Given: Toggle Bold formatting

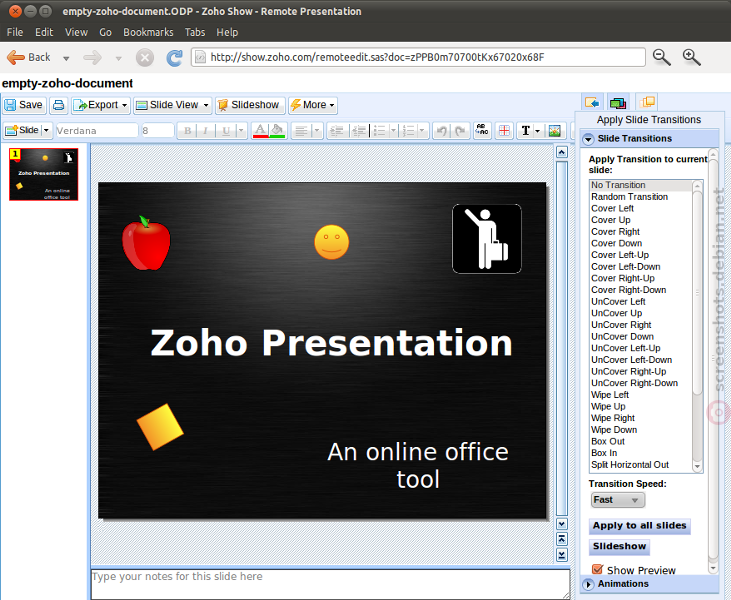Looking at the screenshot, I should 187,131.
